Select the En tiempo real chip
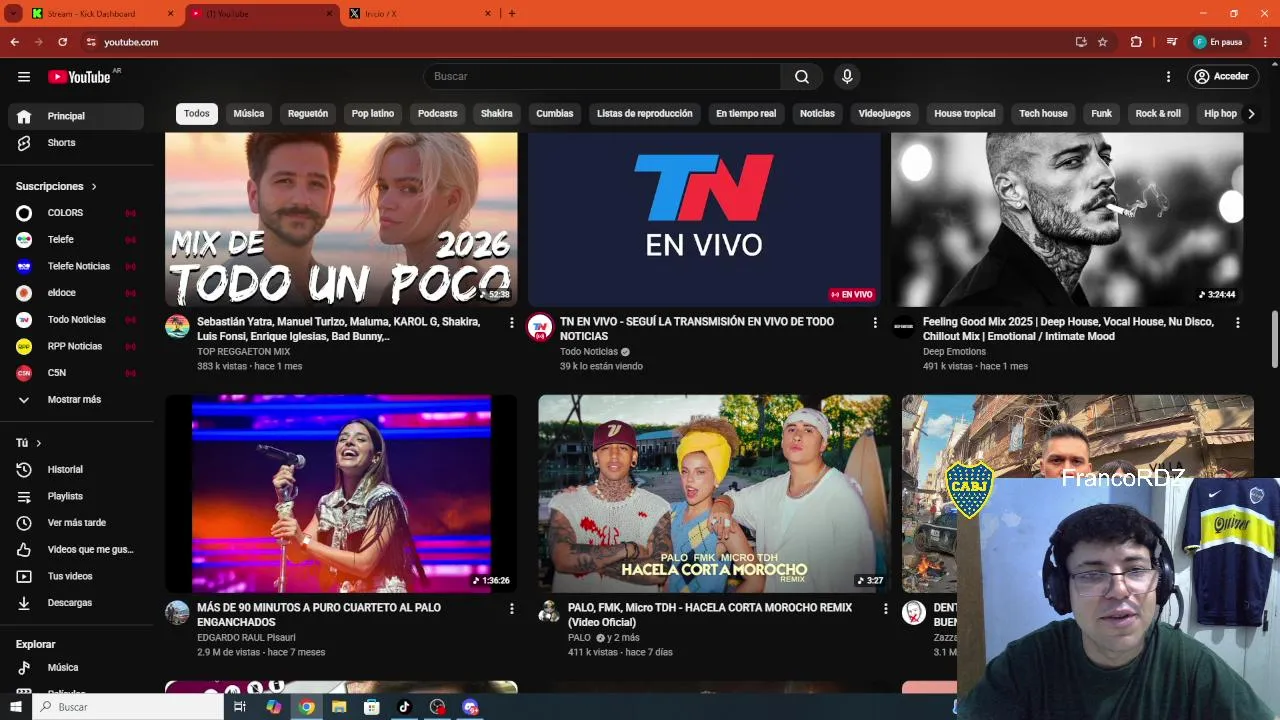Image resolution: width=1280 pixels, height=720 pixels. (746, 114)
